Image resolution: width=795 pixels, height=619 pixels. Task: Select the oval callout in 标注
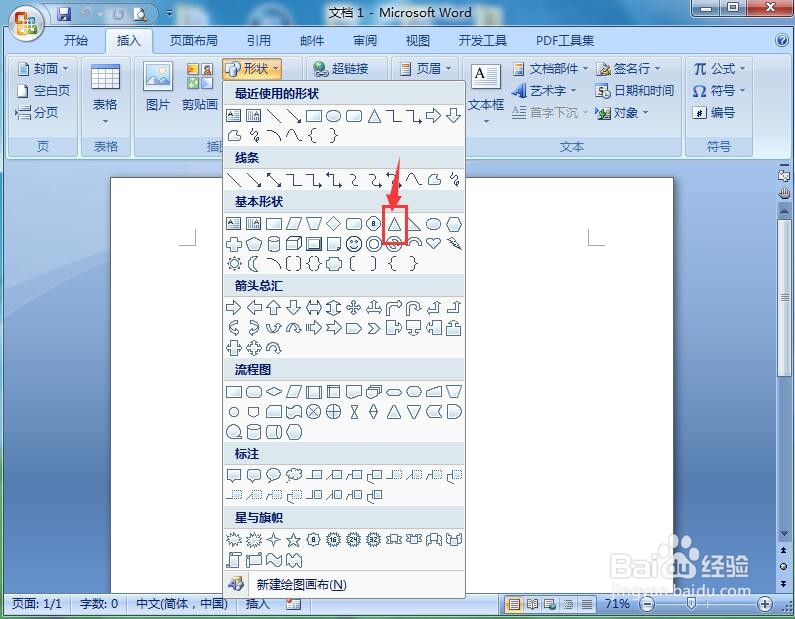click(x=274, y=475)
